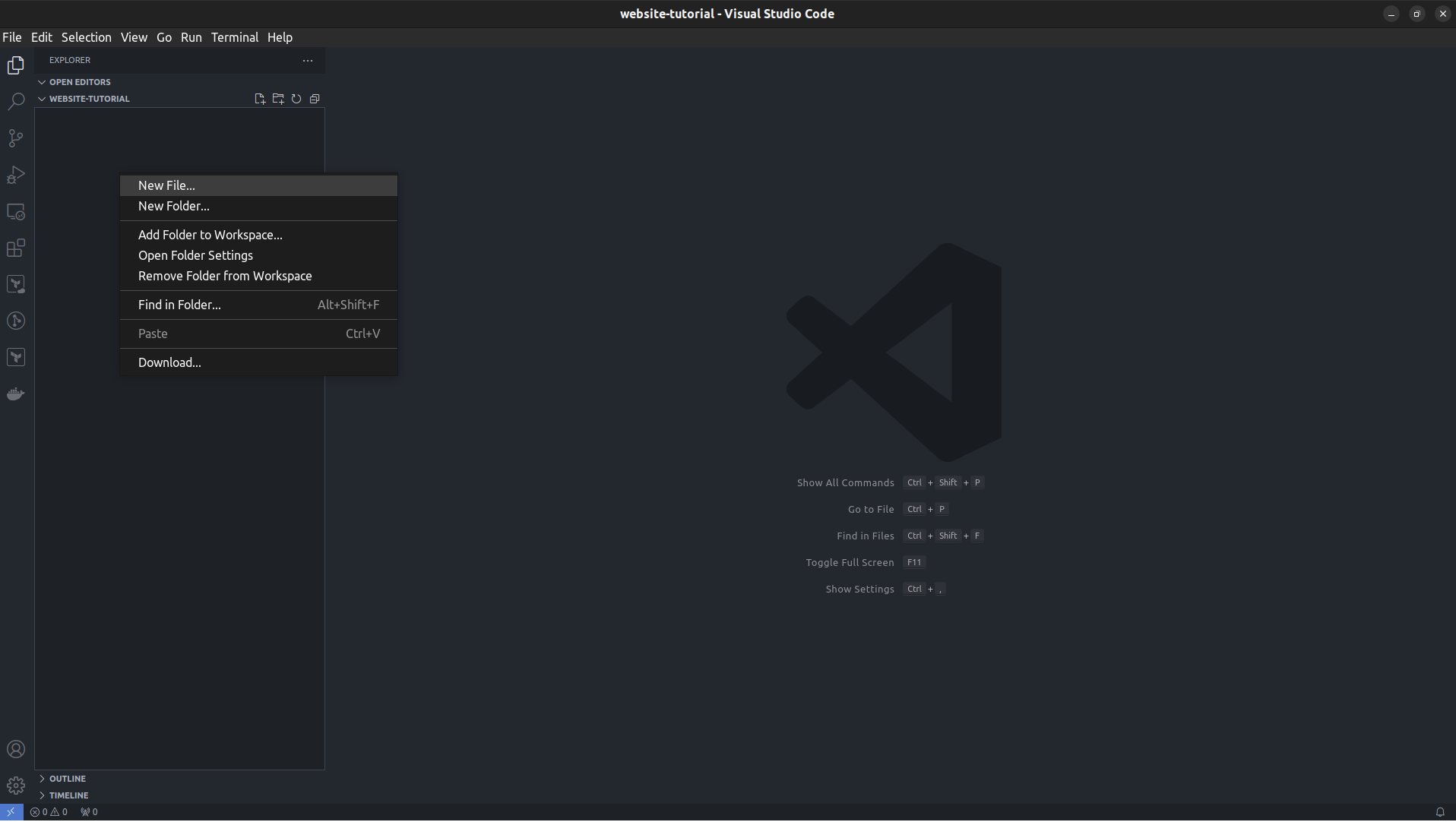The width and height of the screenshot is (1456, 822).
Task: Choose Download... from context menu
Action: [x=258, y=363]
